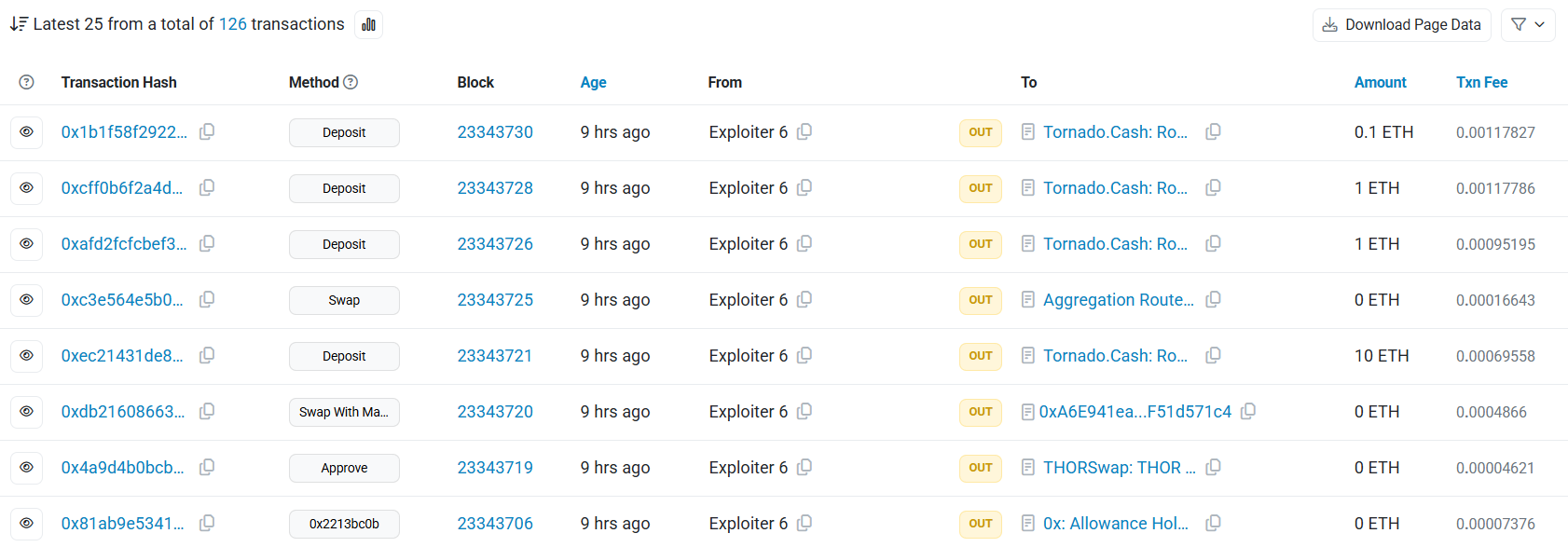The height and width of the screenshot is (547, 1568).
Task: Open the 0x: Allowance Holder contract link
Action: [x=1116, y=524]
